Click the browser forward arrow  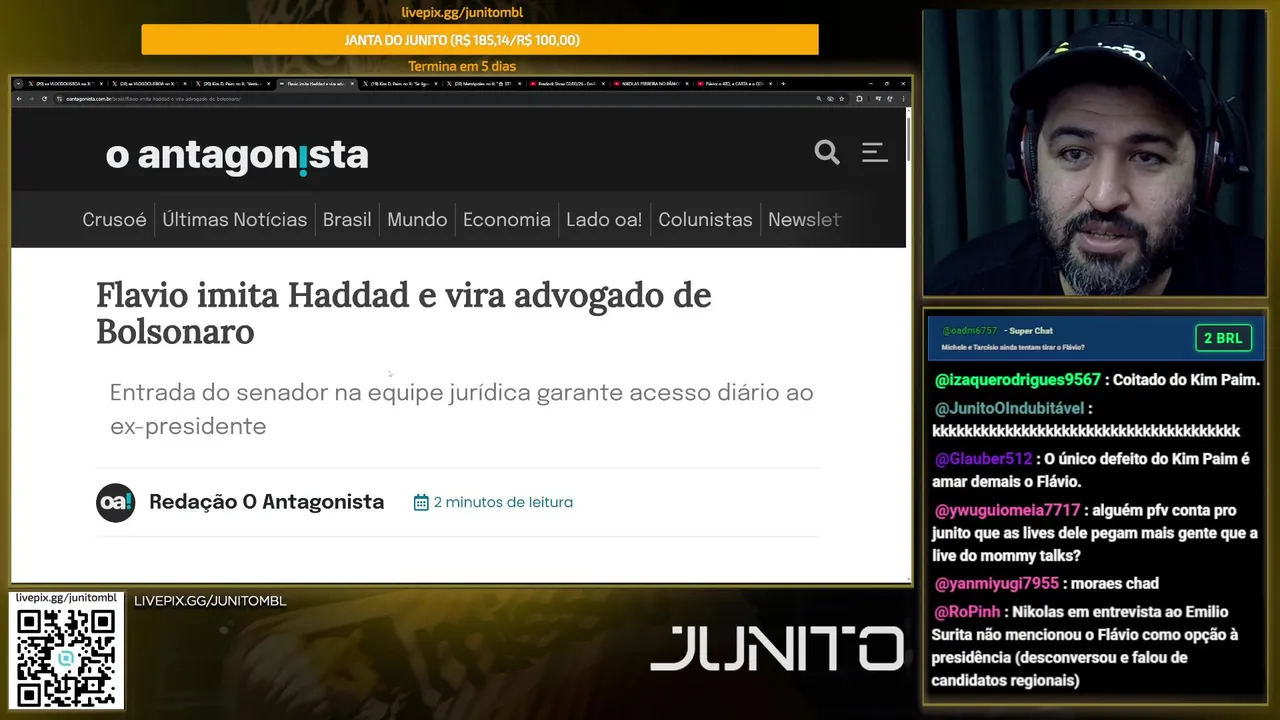click(31, 99)
